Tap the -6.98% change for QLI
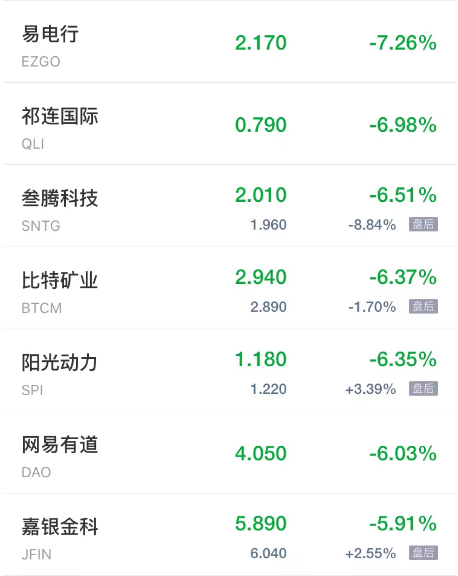Screen dimensions: 458x576 click(403, 125)
